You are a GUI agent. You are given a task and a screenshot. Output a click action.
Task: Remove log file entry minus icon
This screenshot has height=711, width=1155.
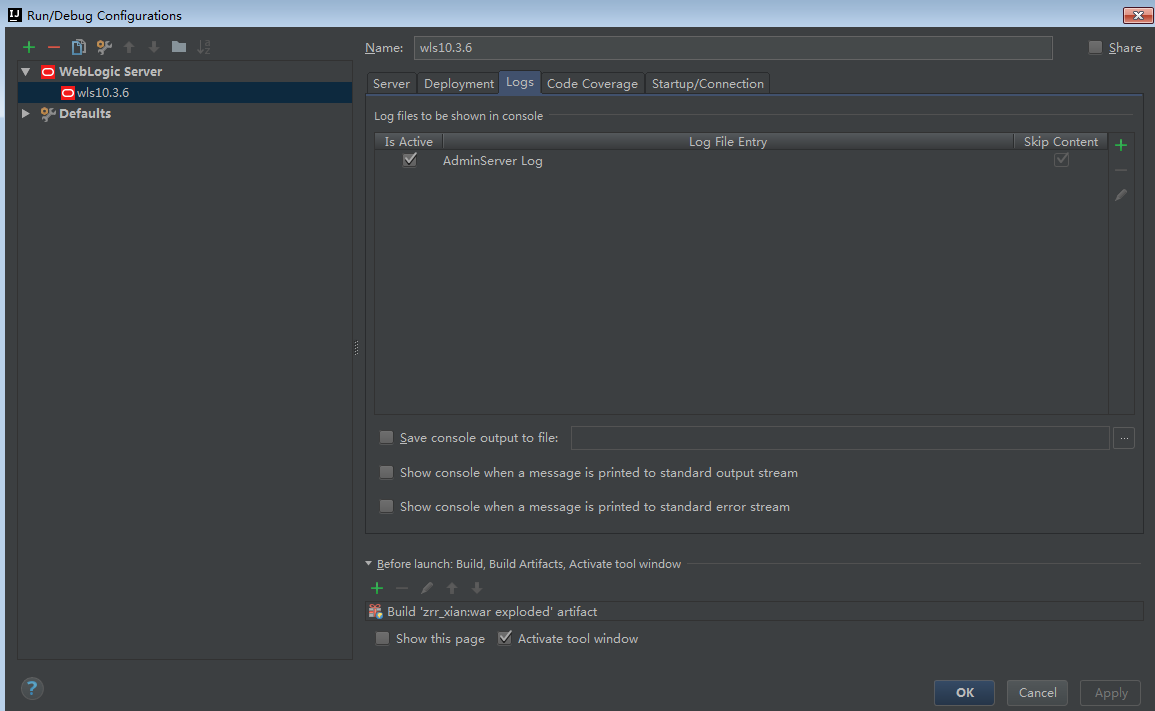point(1121,170)
